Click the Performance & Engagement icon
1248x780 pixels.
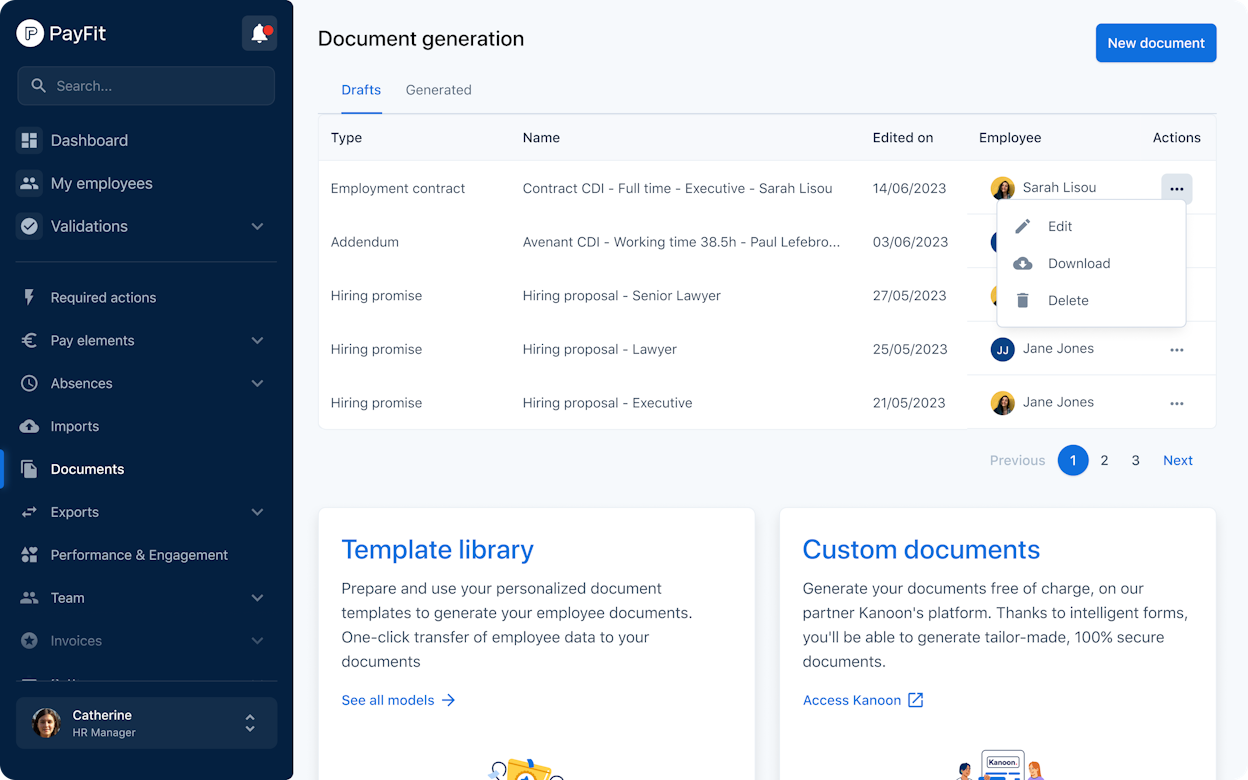point(29,555)
